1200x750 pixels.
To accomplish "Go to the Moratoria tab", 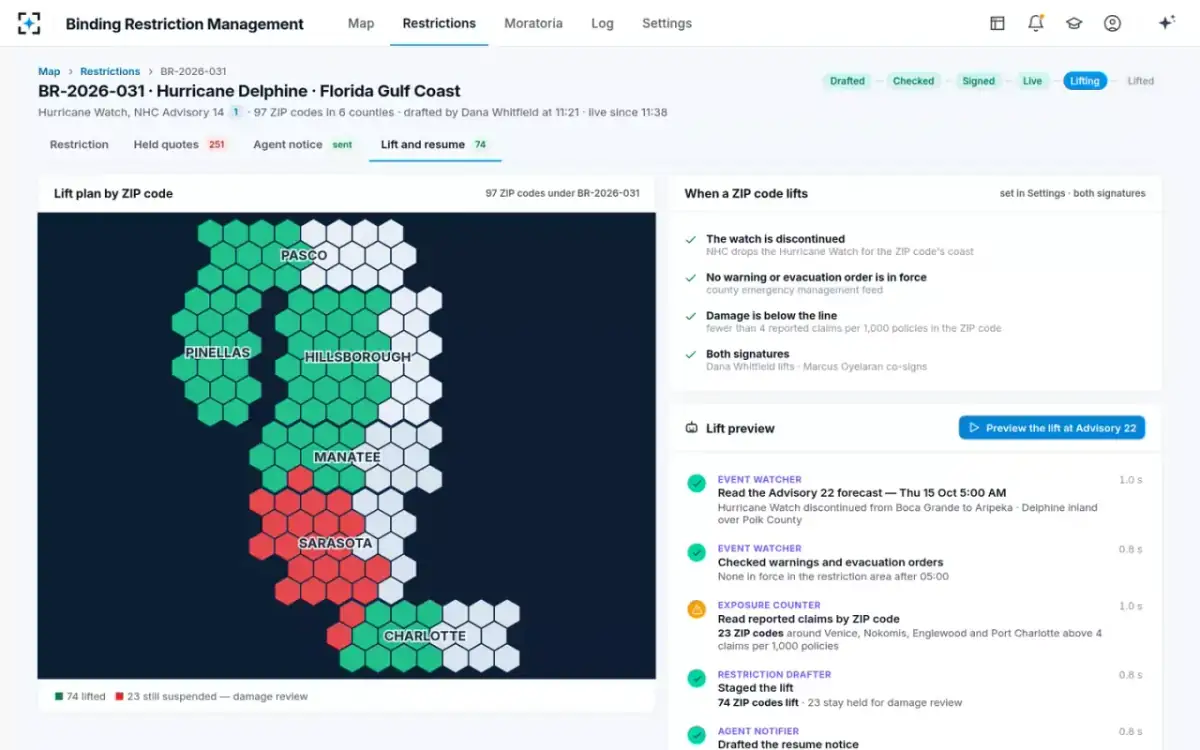I will click(533, 23).
